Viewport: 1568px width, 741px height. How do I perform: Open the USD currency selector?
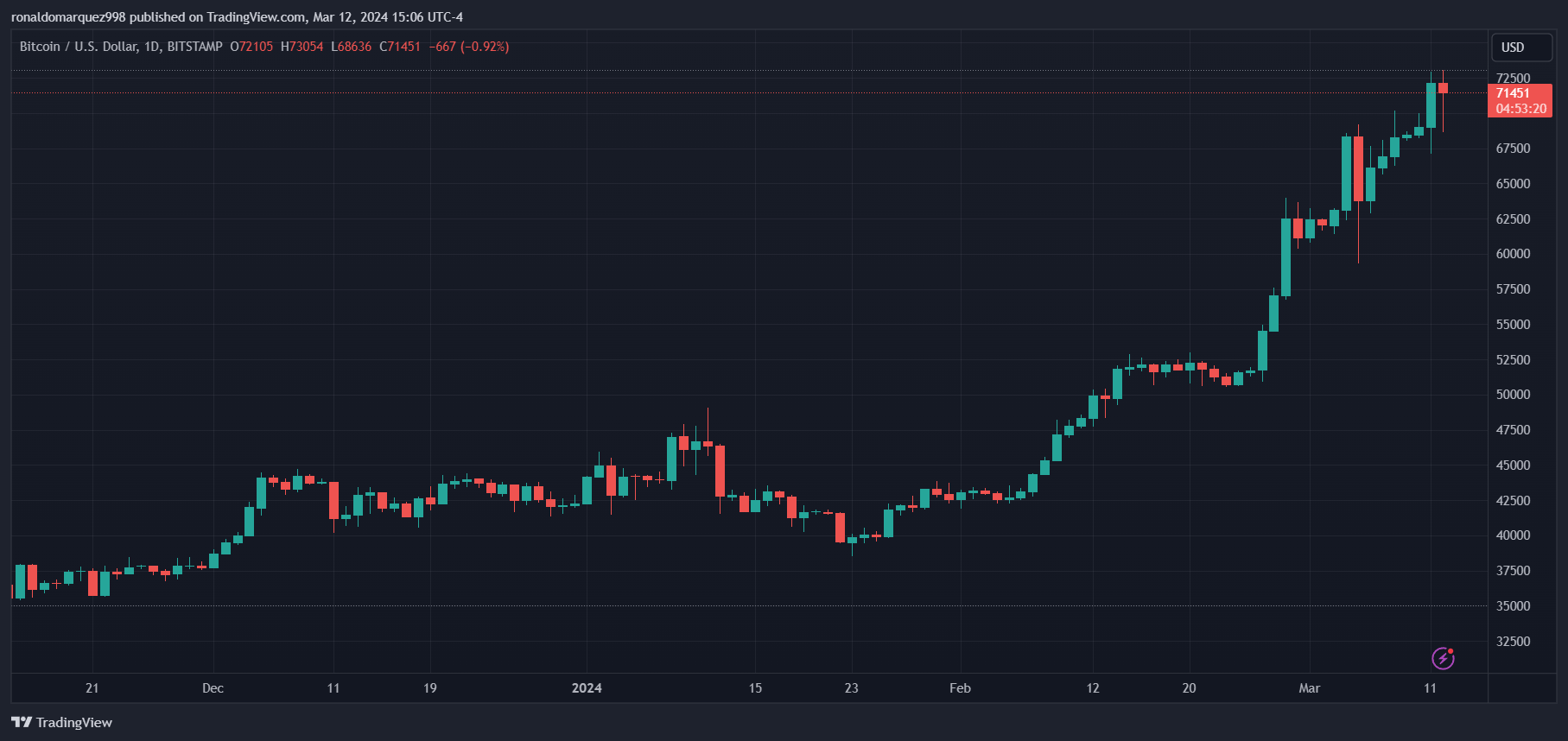[x=1521, y=47]
